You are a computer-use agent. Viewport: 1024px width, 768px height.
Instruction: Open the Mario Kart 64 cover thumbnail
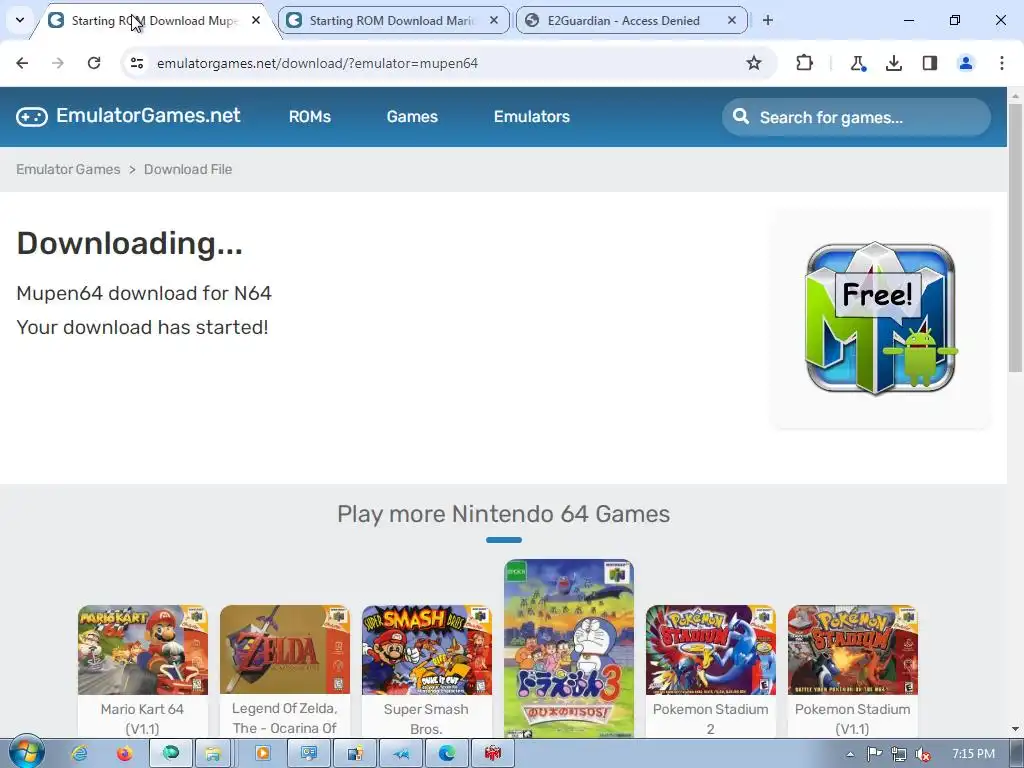click(143, 650)
